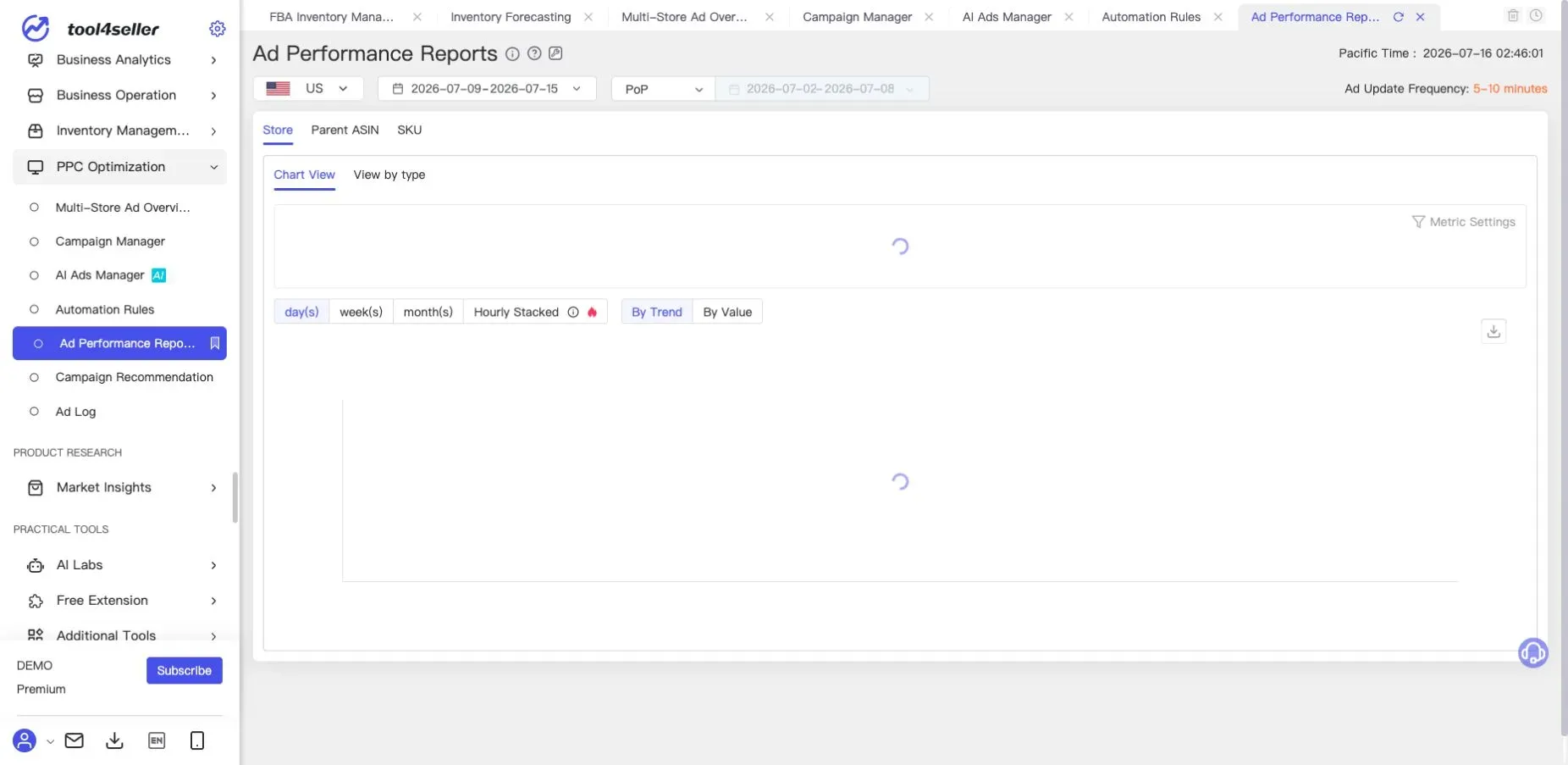This screenshot has width=1568, height=765.
Task: Switch to the Chart View tab
Action: click(x=304, y=175)
